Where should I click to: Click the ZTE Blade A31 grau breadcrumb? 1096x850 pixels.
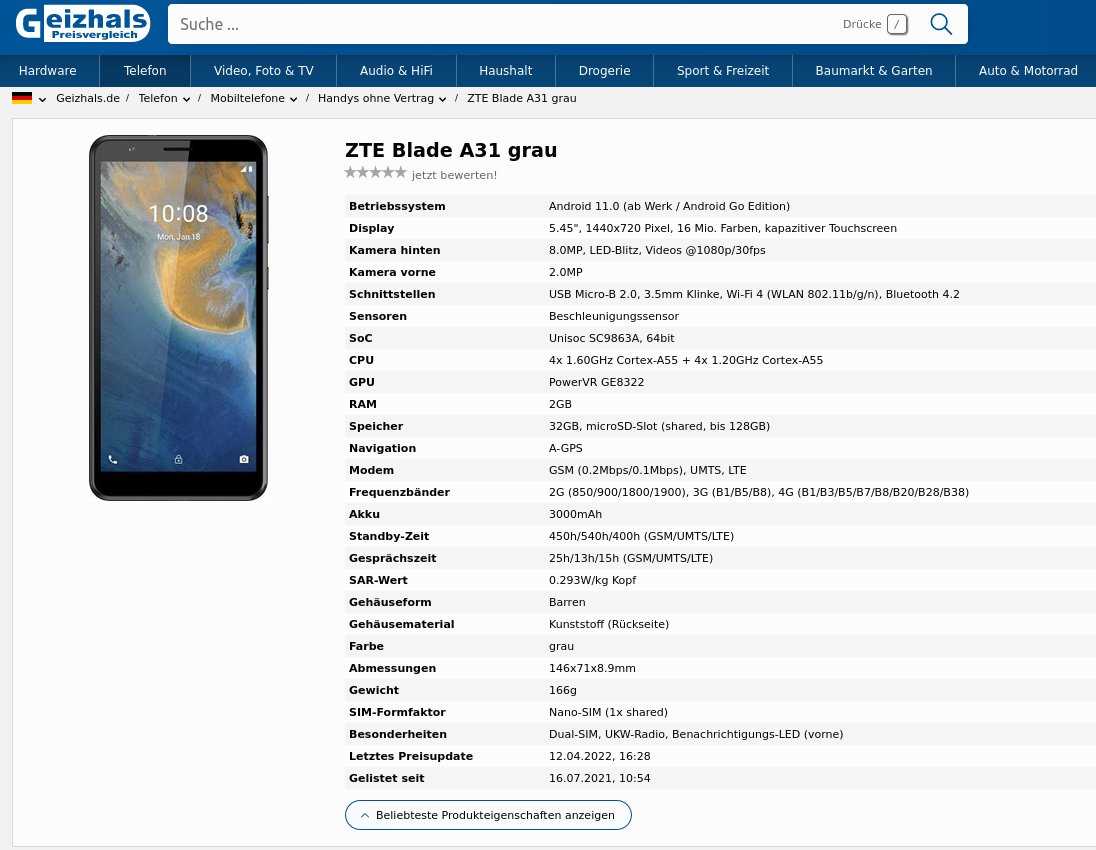click(521, 99)
